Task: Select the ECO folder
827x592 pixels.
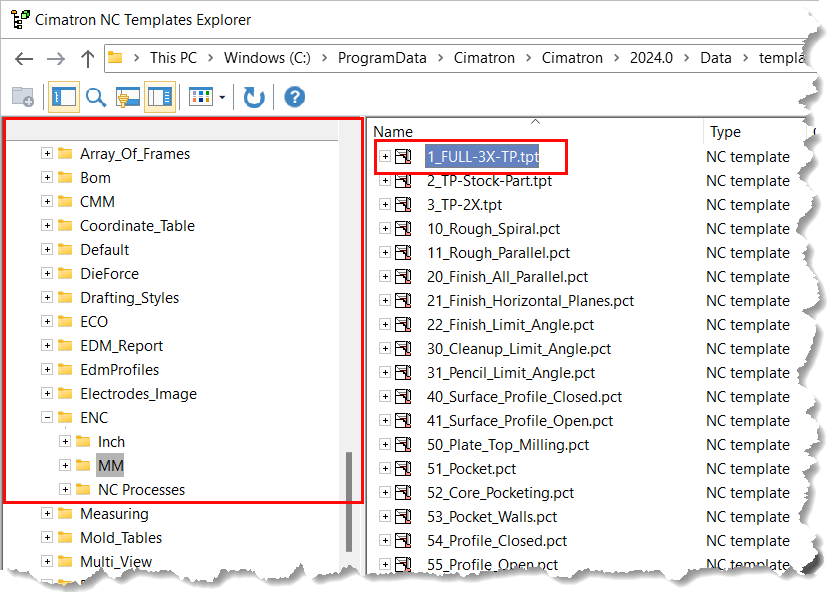Action: [94, 321]
